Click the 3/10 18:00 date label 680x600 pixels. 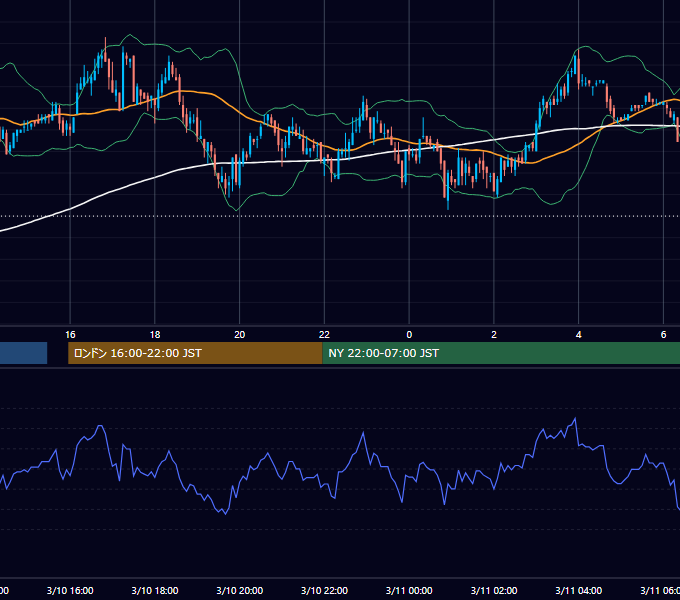click(155, 590)
